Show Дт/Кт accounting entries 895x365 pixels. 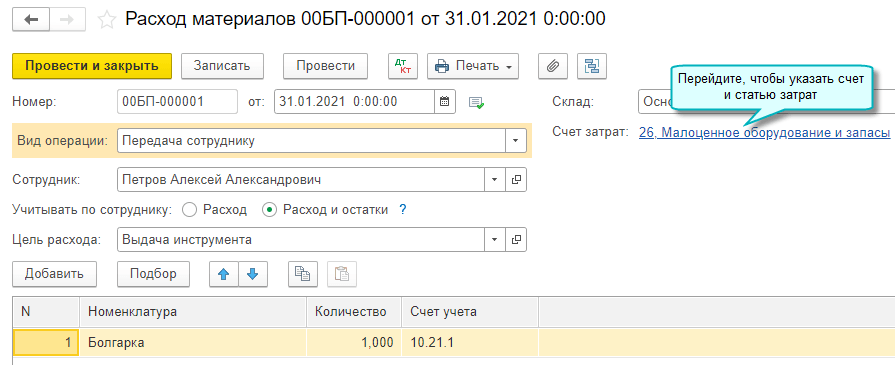click(403, 66)
